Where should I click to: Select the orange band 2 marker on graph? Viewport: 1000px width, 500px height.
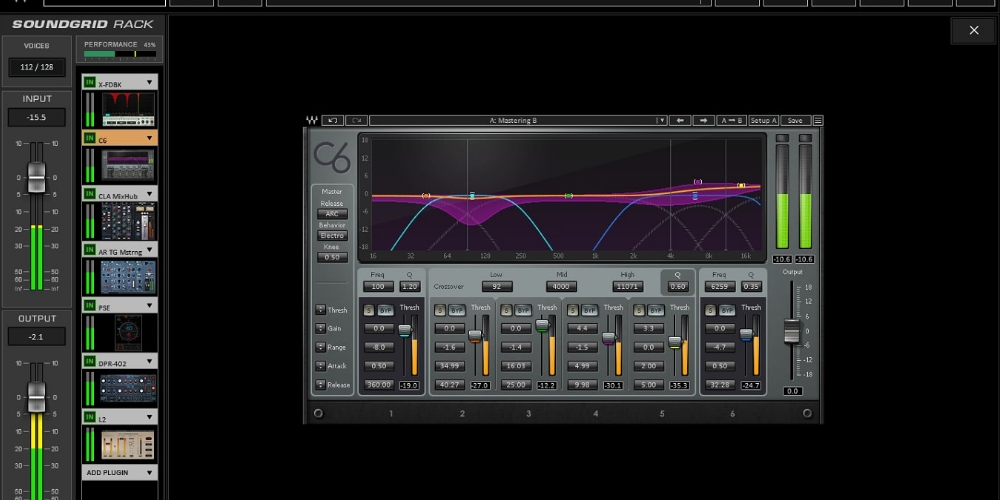(426, 196)
